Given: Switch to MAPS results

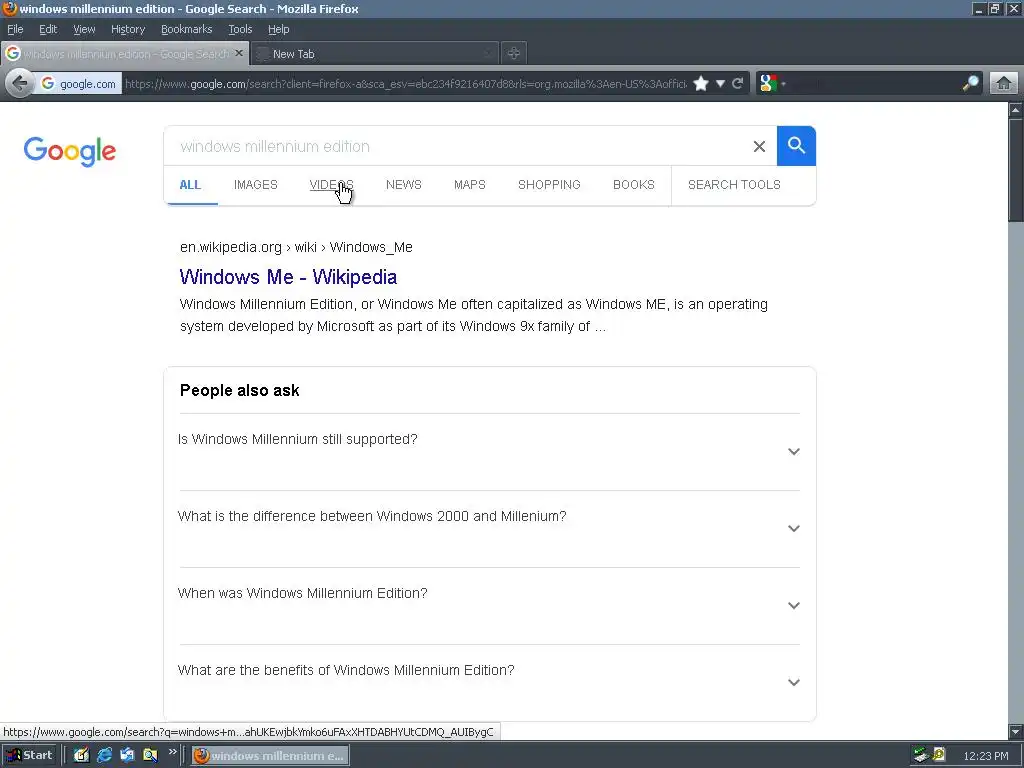Looking at the screenshot, I should click(470, 185).
